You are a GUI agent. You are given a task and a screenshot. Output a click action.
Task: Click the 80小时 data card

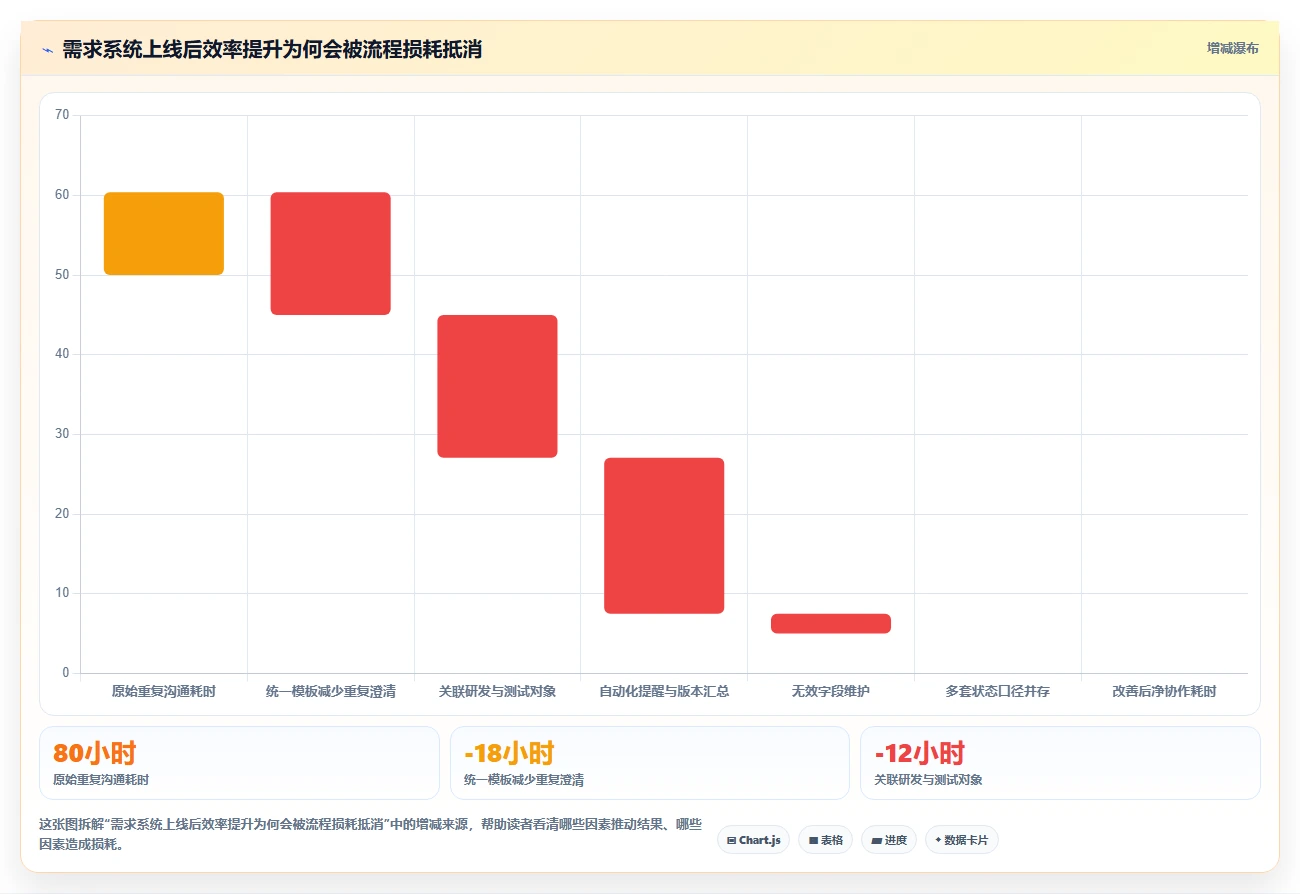[239, 763]
